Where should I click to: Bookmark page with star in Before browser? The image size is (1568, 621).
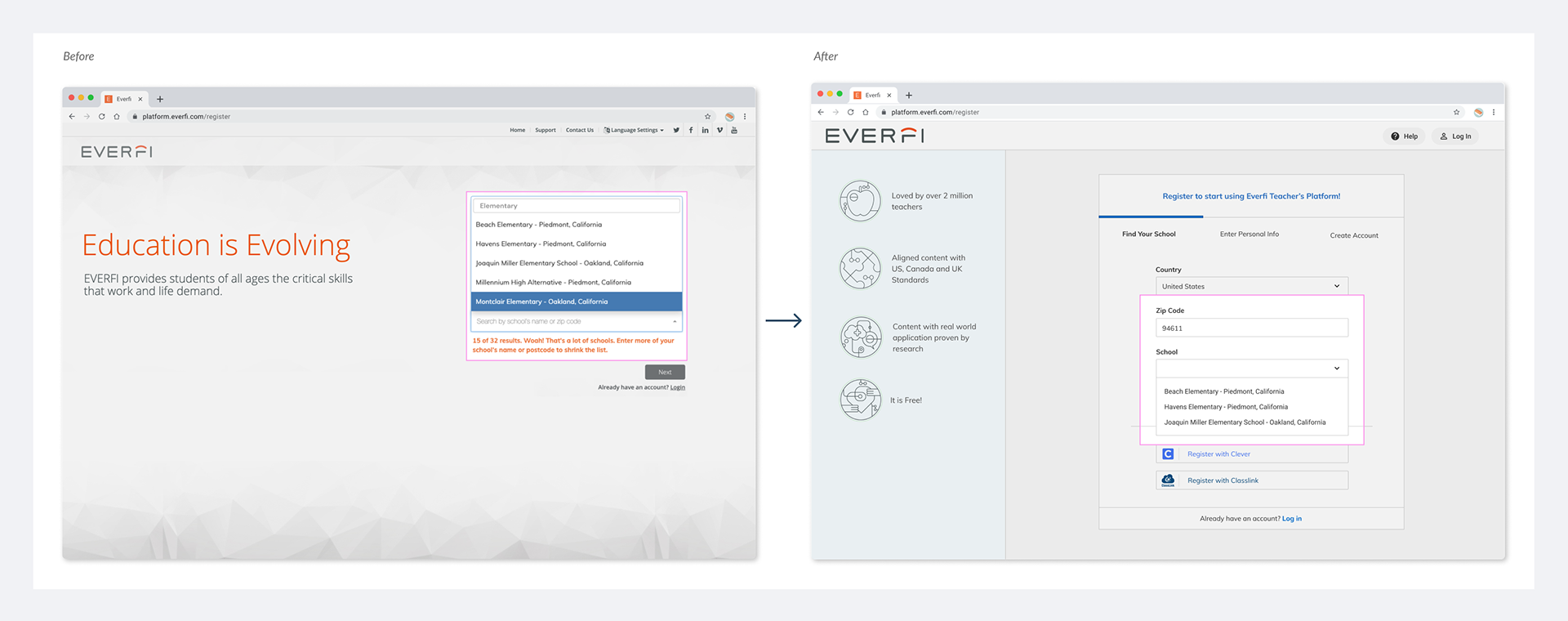click(708, 117)
